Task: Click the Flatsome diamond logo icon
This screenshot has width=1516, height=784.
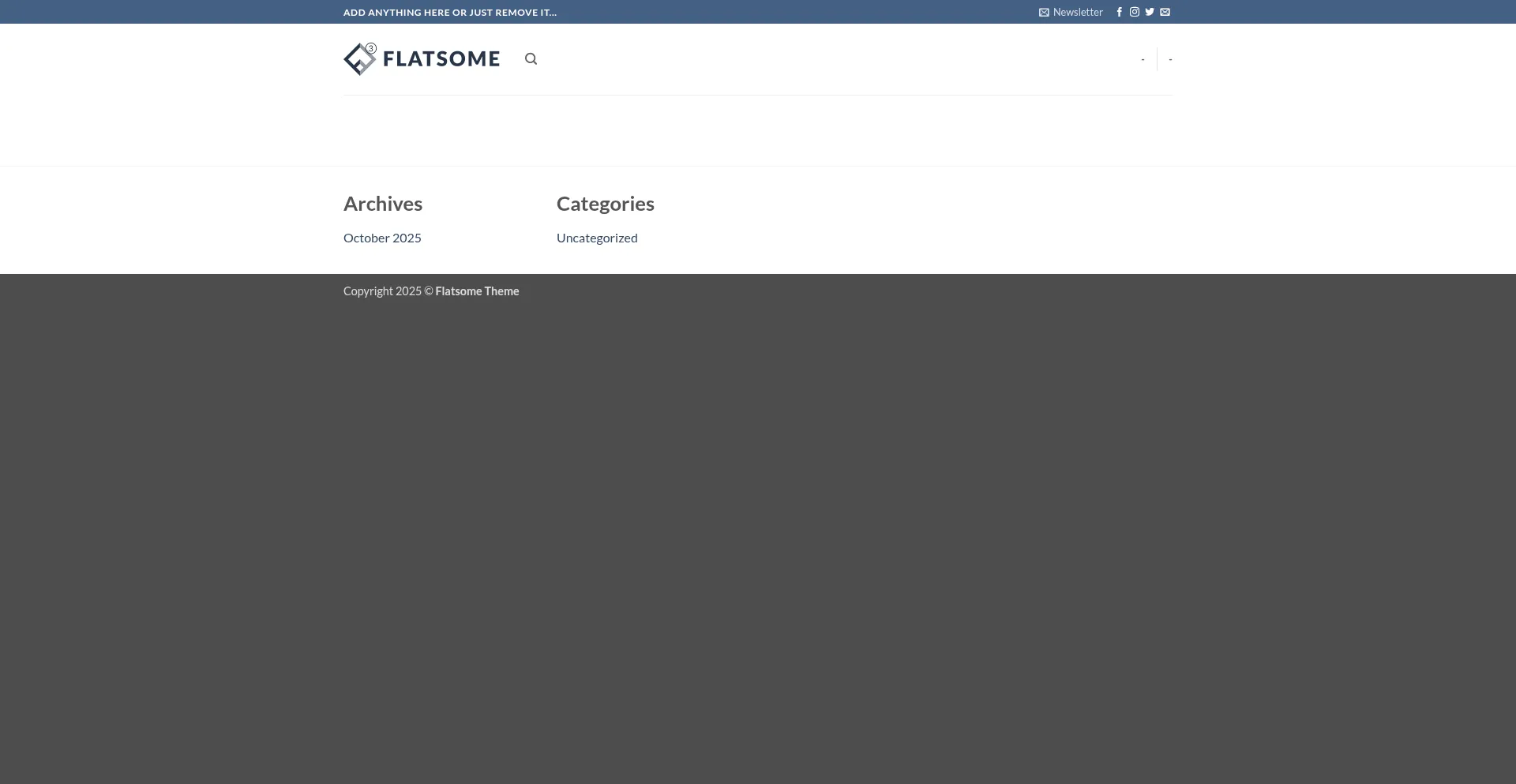Action: 358,61
